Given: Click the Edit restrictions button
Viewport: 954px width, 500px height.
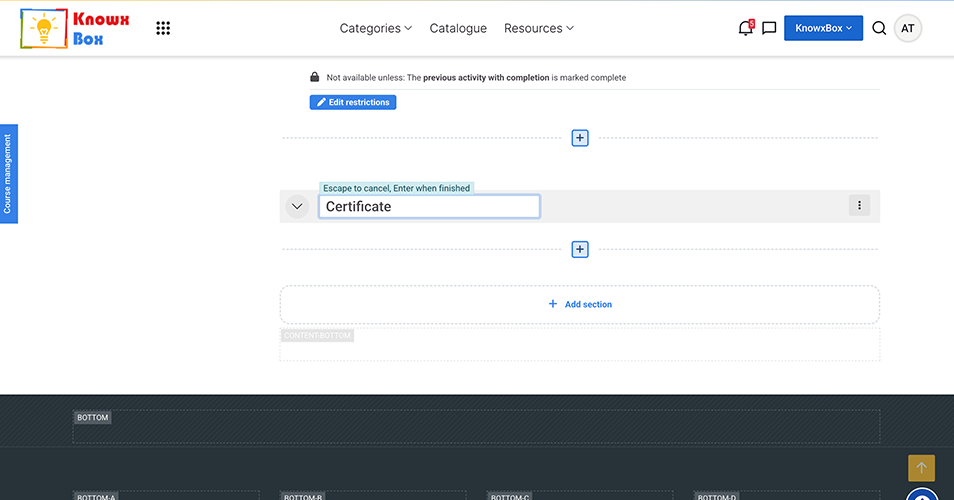Looking at the screenshot, I should 353,102.
